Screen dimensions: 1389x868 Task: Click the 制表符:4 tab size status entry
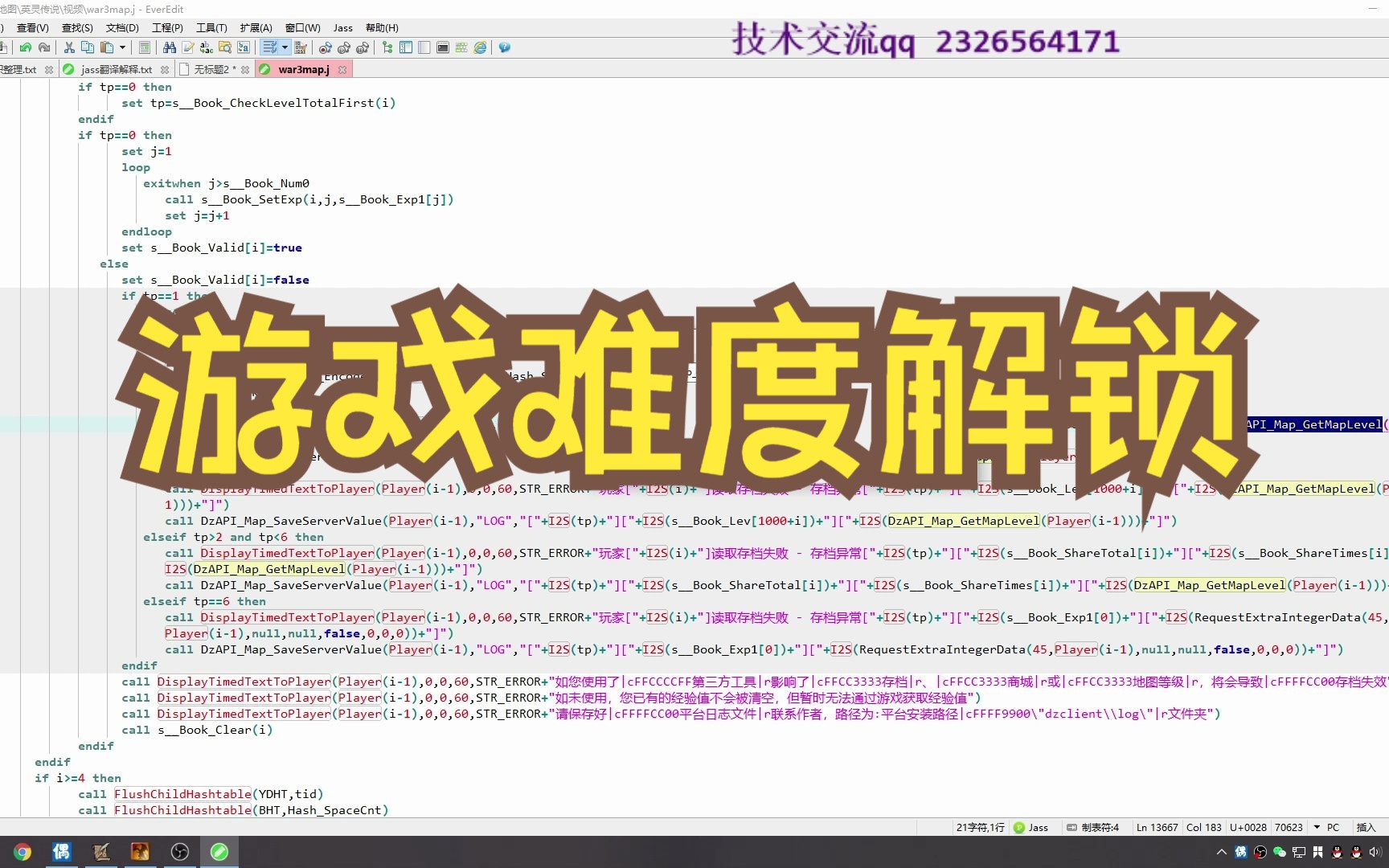coord(1092,827)
